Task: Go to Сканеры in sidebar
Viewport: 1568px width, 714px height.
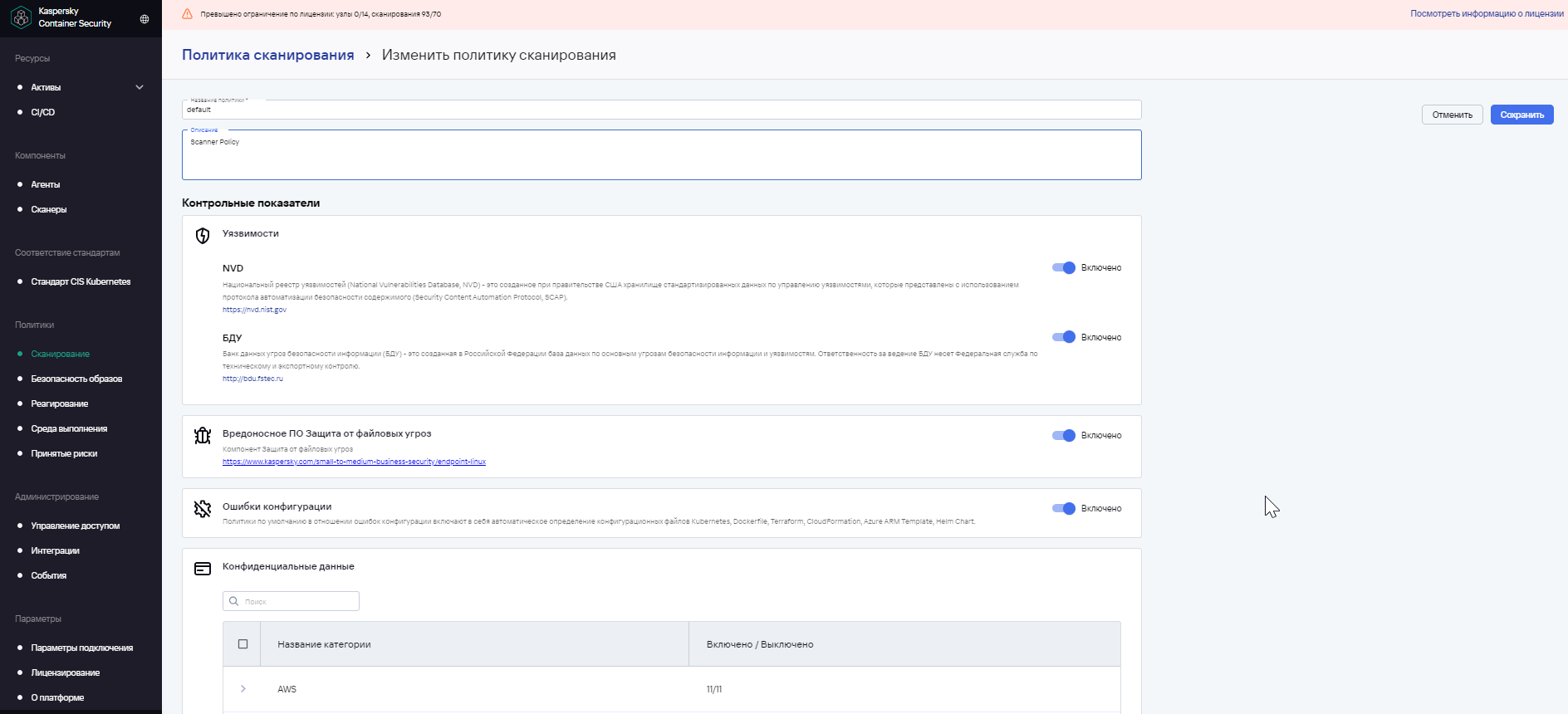Action: 48,209
